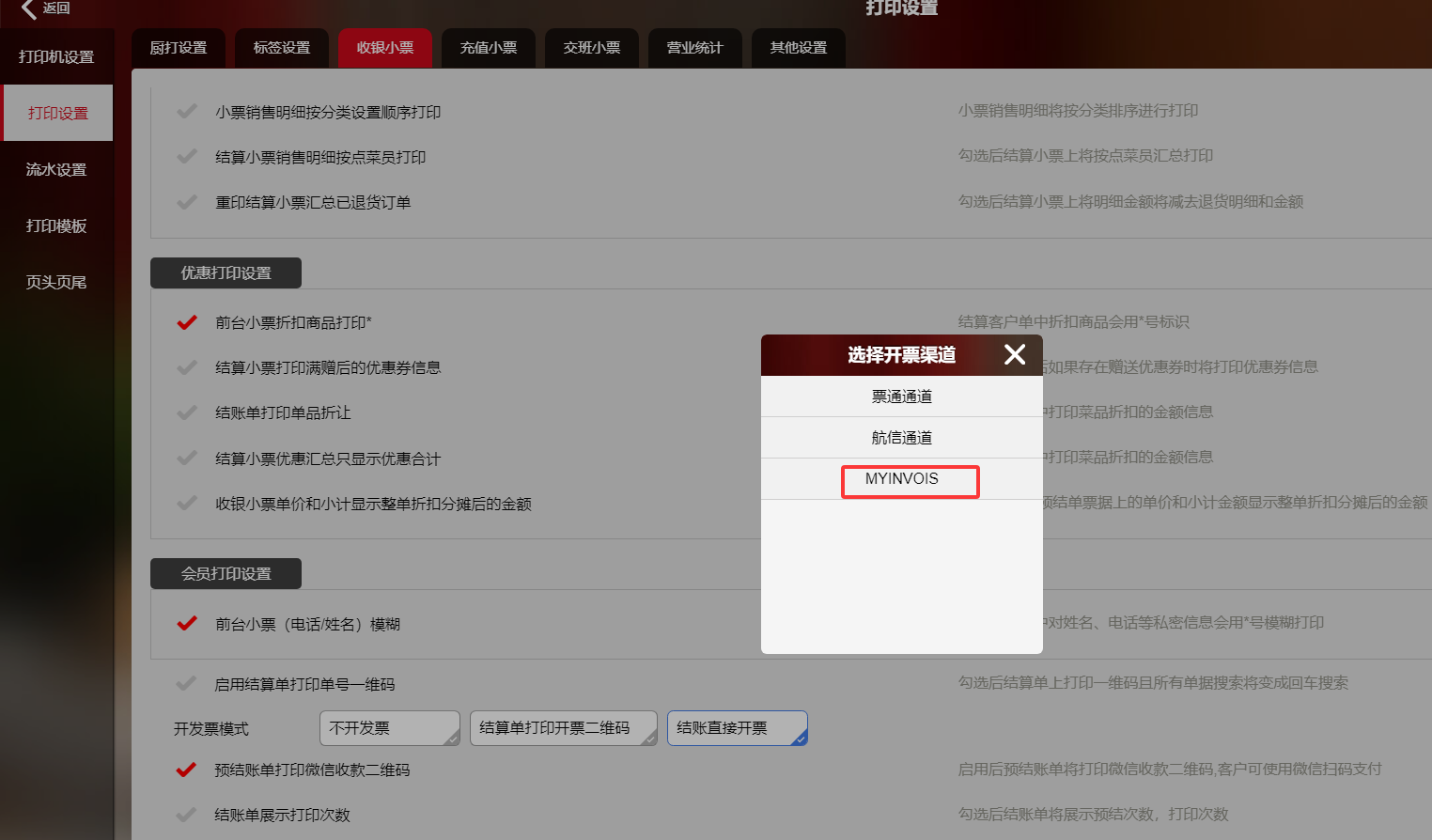Uncheck 前台小票折扣商品打印 checkmark
1432x840 pixels.
[x=187, y=322]
